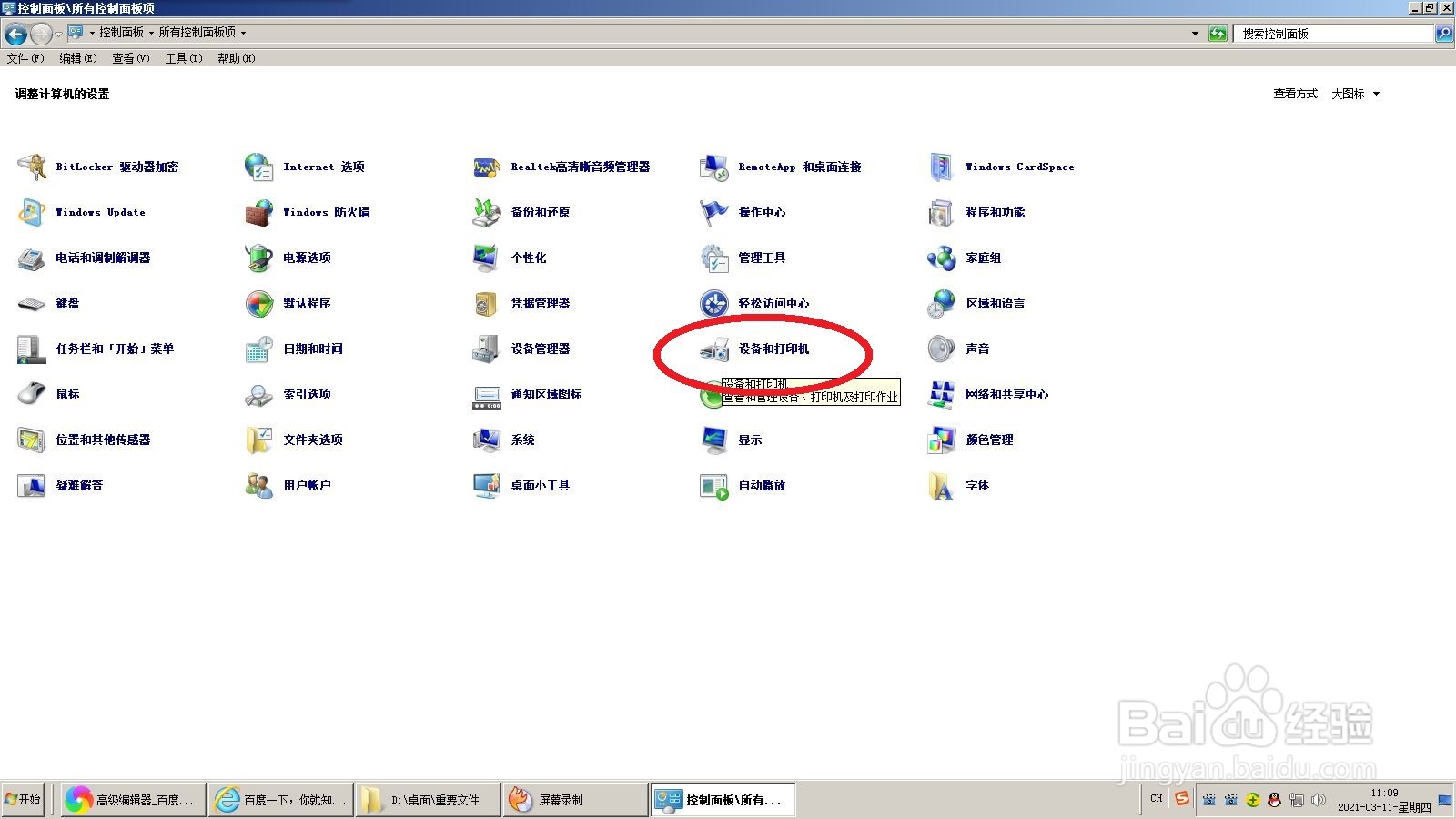Open 个性化 icon
1456x819 pixels.
pos(487,258)
